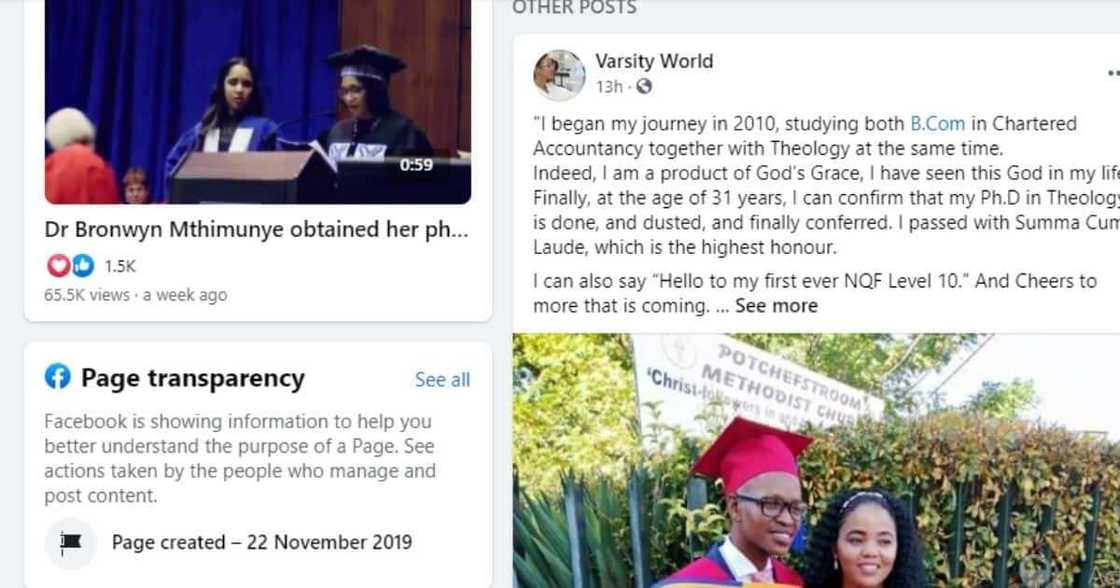
Task: Open the Varsity World page name
Action: [x=652, y=60]
